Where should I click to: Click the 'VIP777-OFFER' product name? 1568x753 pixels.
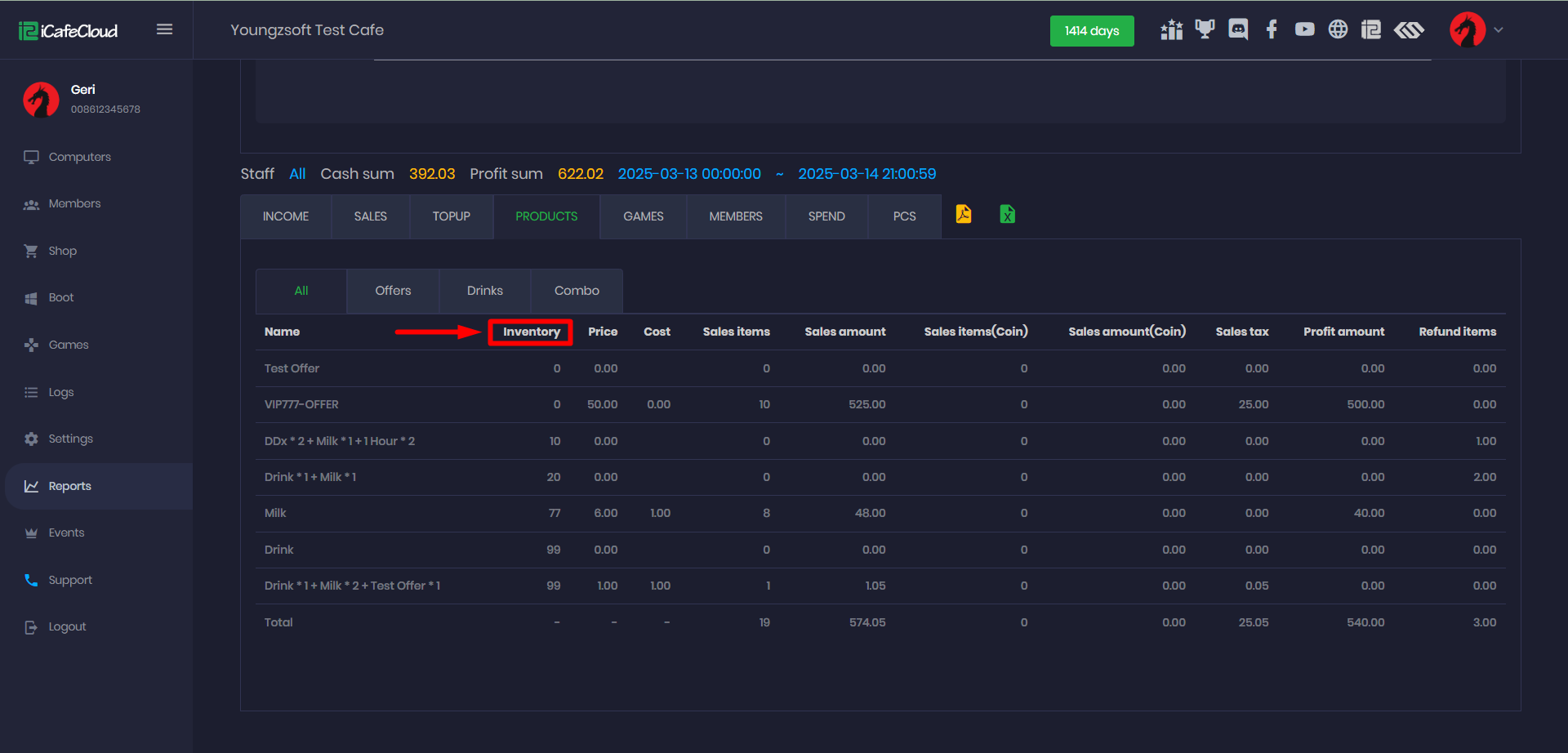pos(301,404)
